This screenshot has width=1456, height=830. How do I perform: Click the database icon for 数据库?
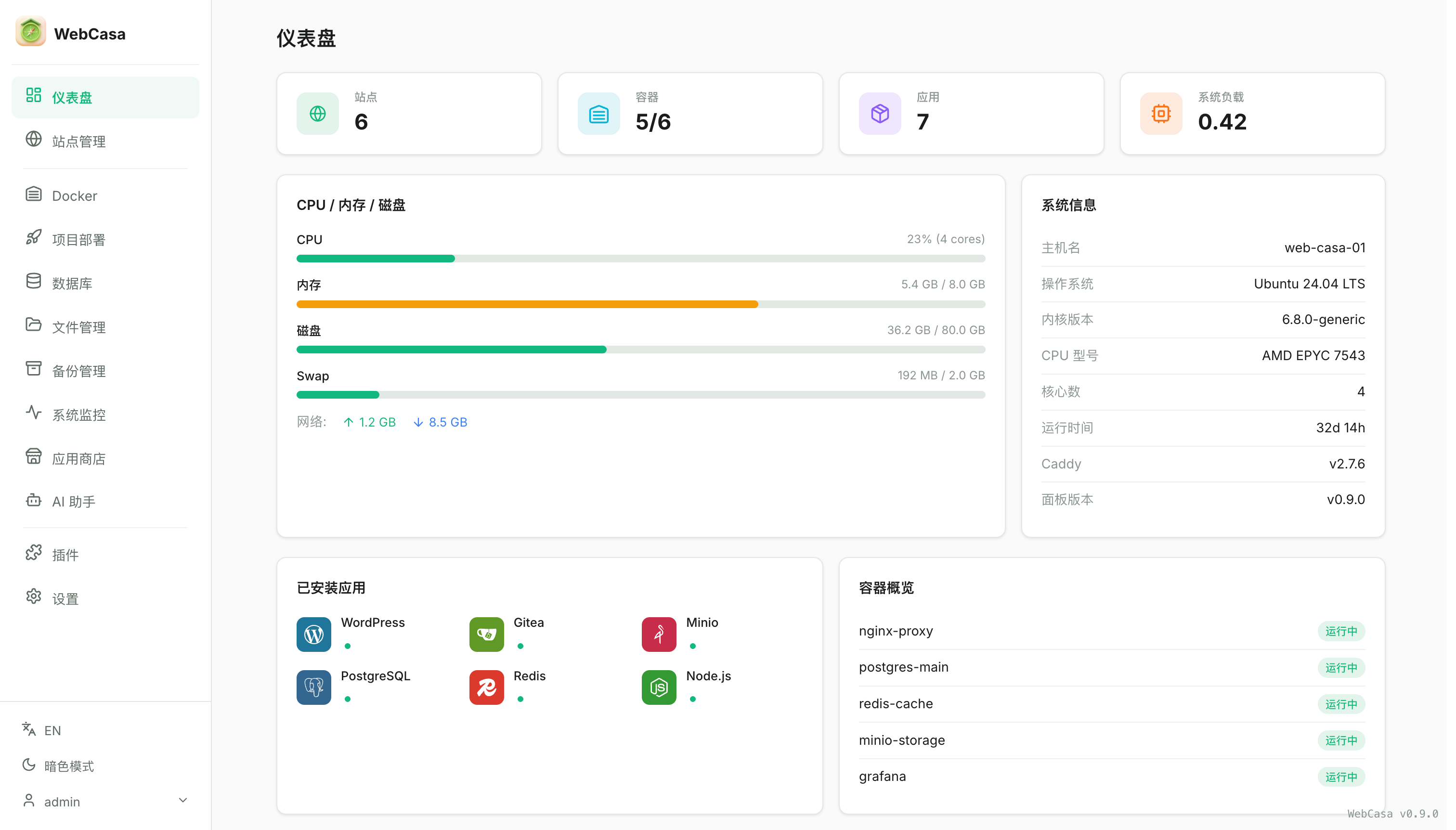point(34,282)
